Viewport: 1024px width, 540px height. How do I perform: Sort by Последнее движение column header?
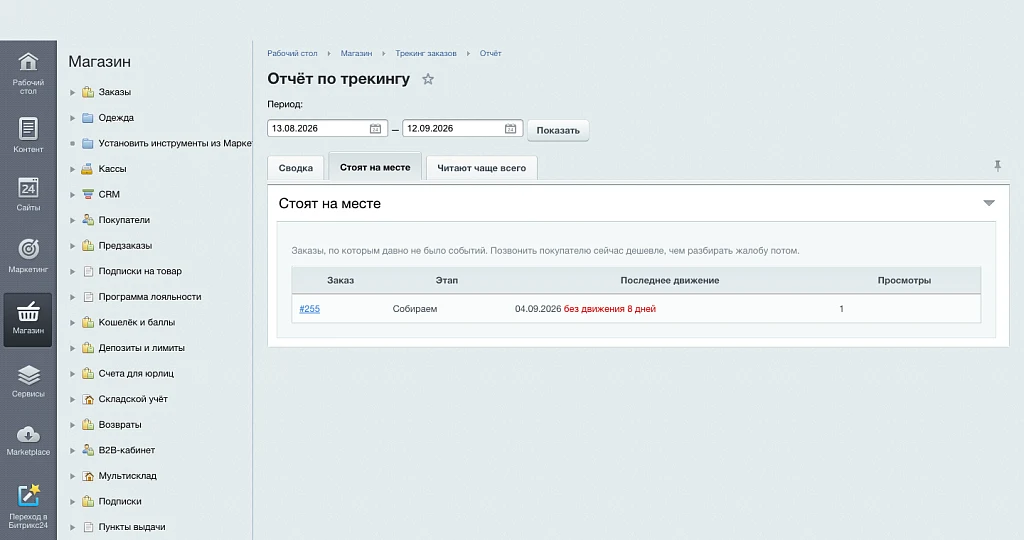pyautogui.click(x=669, y=280)
